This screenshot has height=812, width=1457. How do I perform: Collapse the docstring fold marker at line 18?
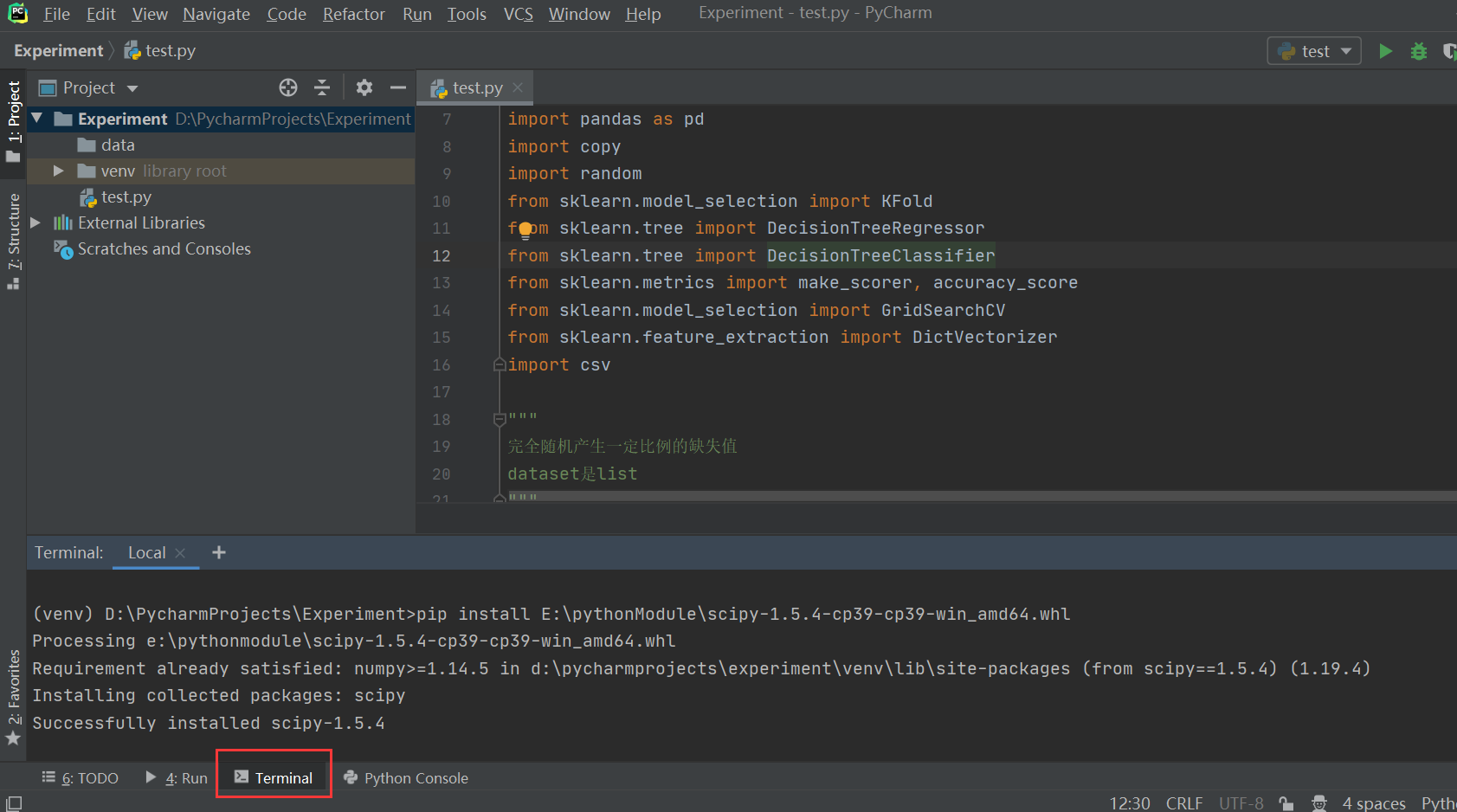500,419
